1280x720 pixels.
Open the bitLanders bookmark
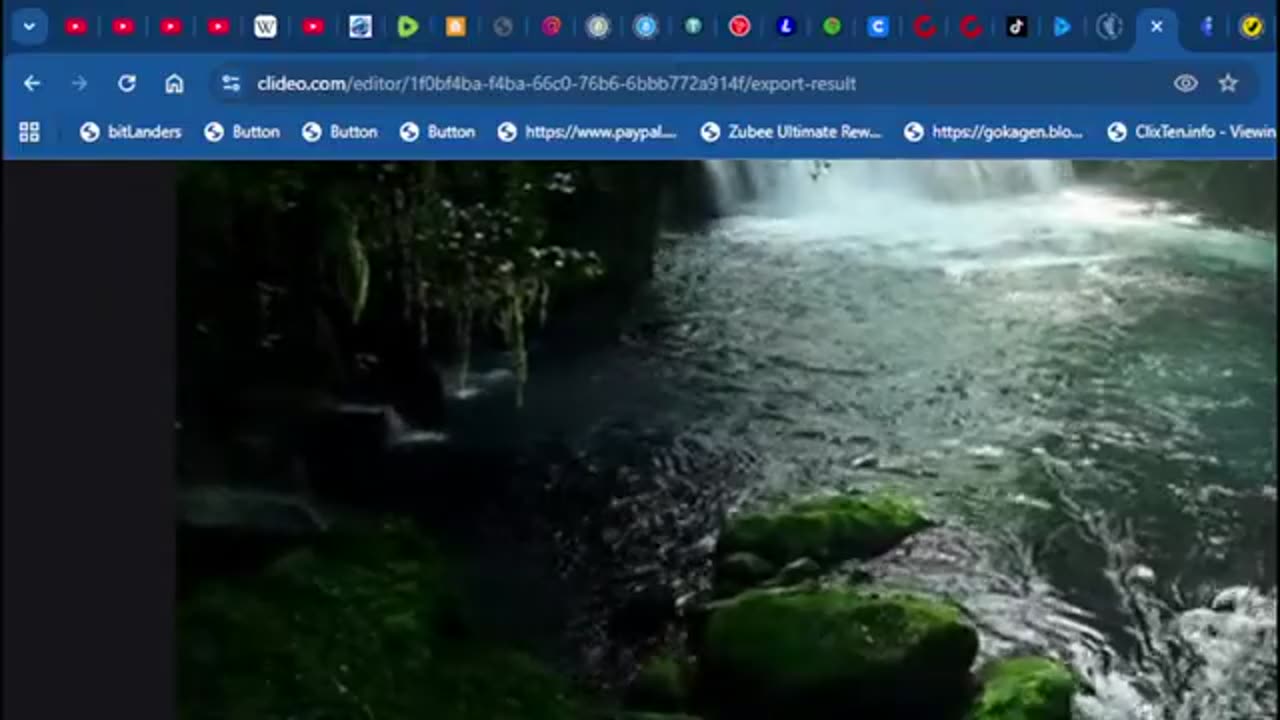click(131, 132)
